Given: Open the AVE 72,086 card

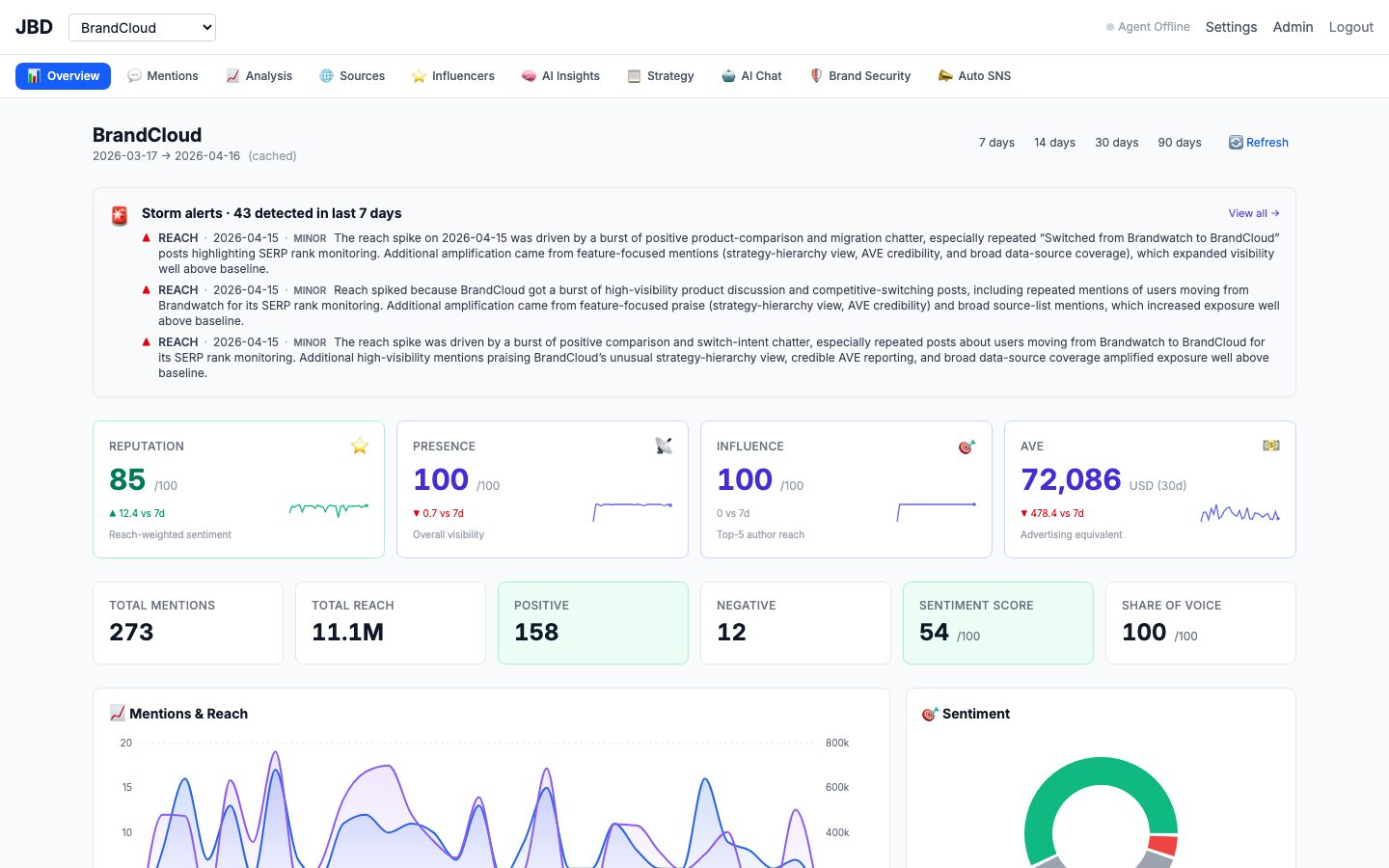Looking at the screenshot, I should point(1150,489).
